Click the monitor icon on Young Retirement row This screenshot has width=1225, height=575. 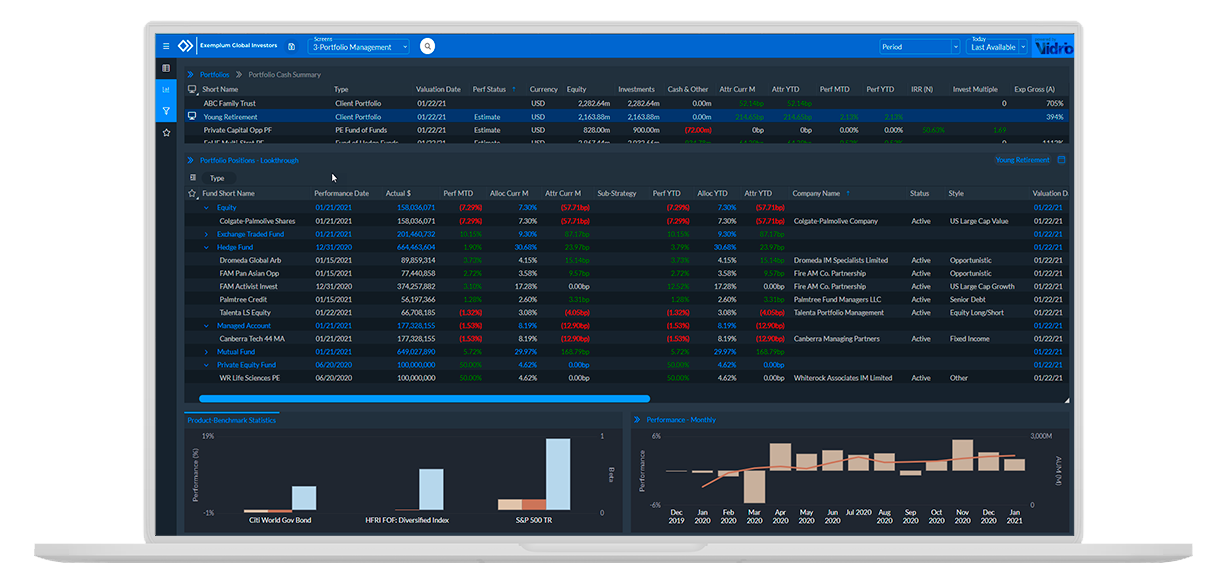192,116
